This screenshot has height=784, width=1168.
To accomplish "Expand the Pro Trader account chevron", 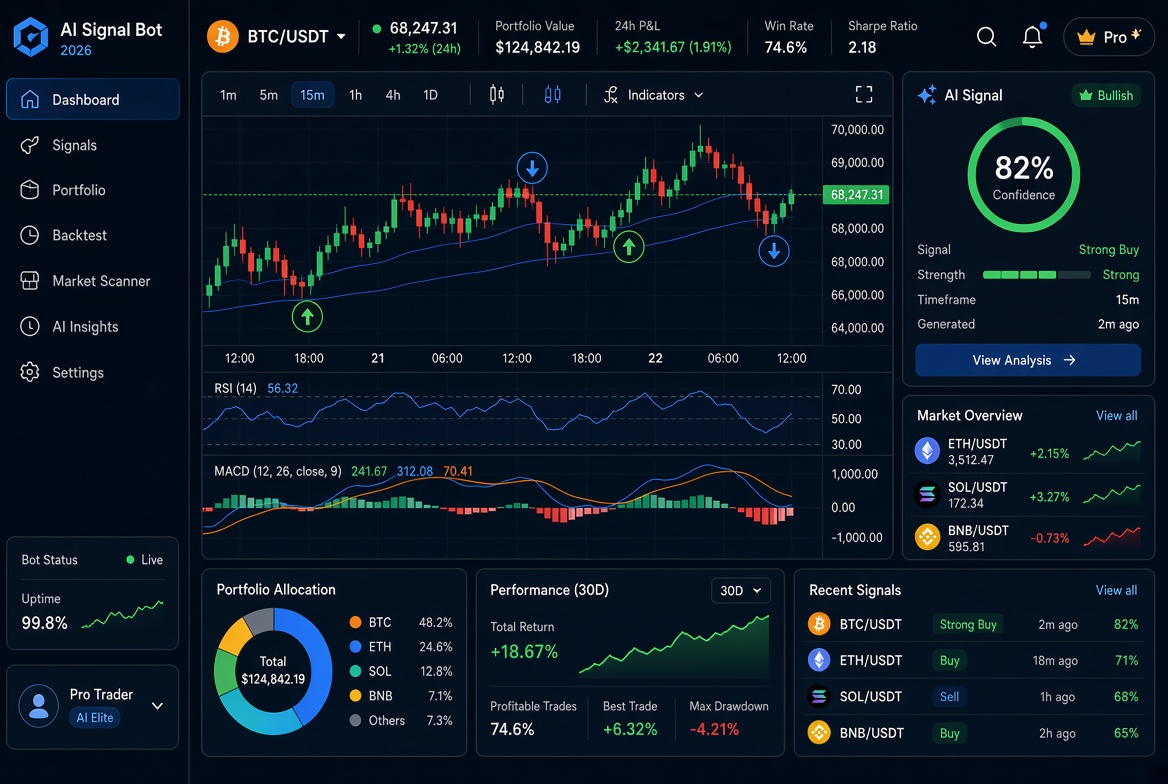I will (x=157, y=706).
